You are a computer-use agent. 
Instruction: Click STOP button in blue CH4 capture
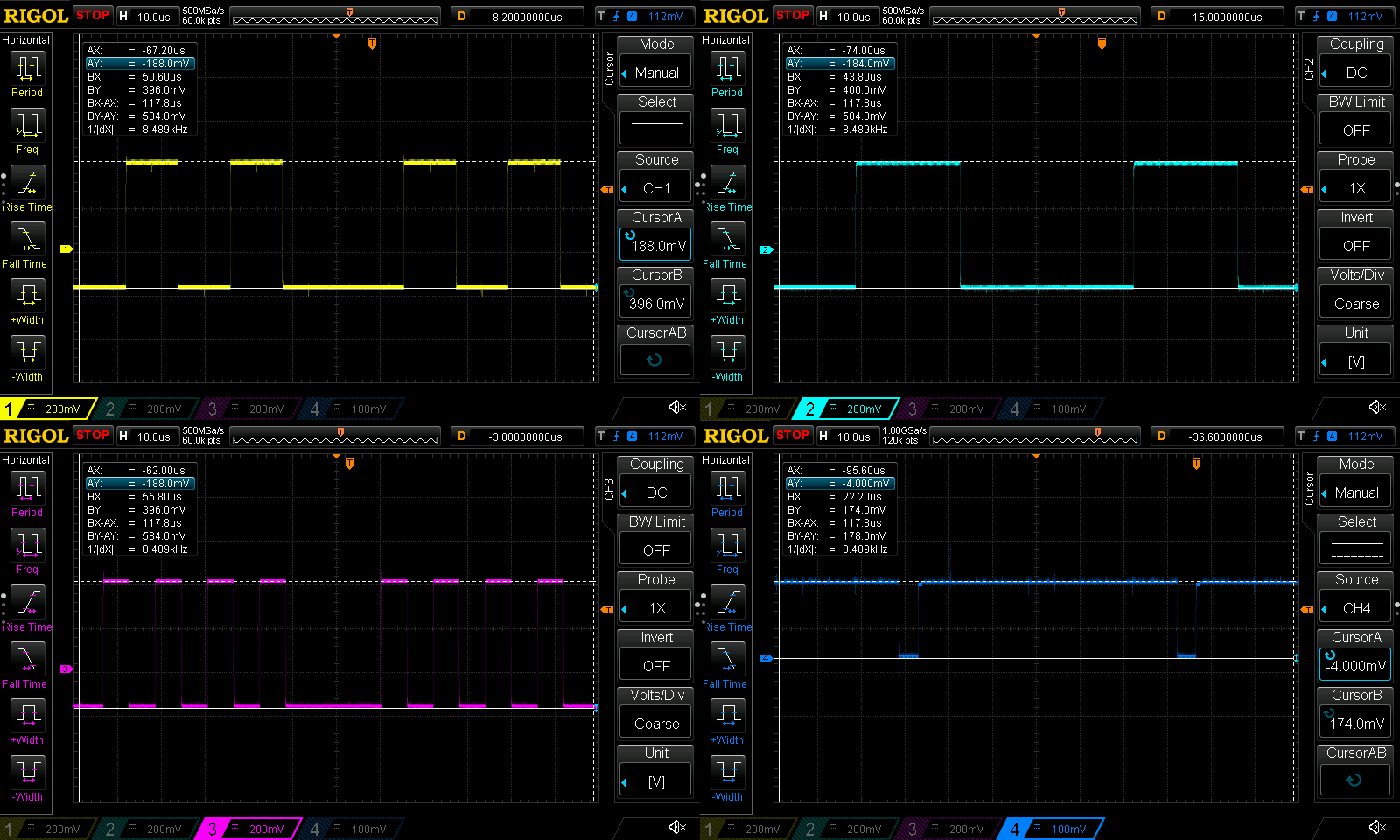click(x=792, y=435)
